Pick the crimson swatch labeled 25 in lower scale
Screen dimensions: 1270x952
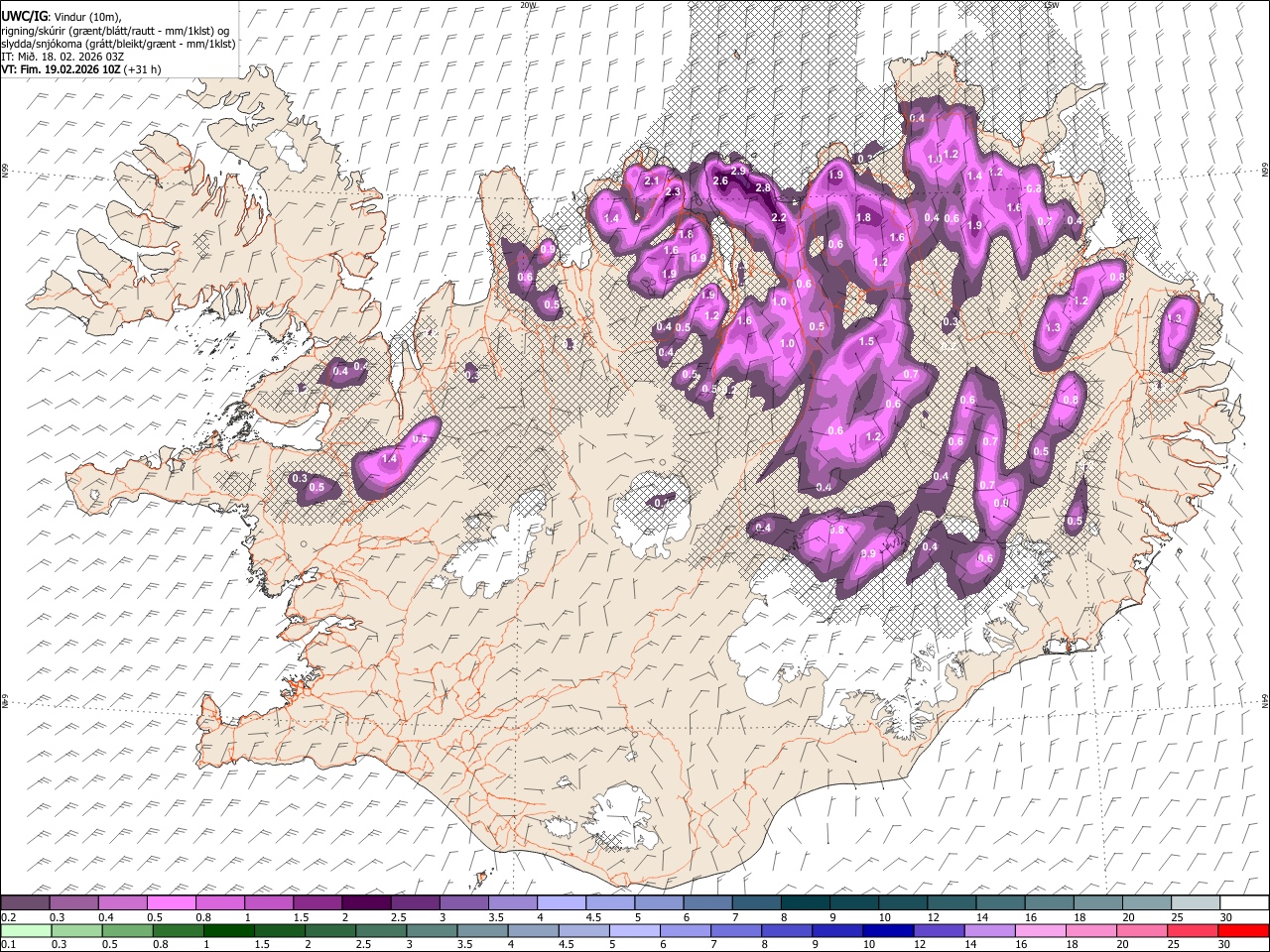point(1192,930)
